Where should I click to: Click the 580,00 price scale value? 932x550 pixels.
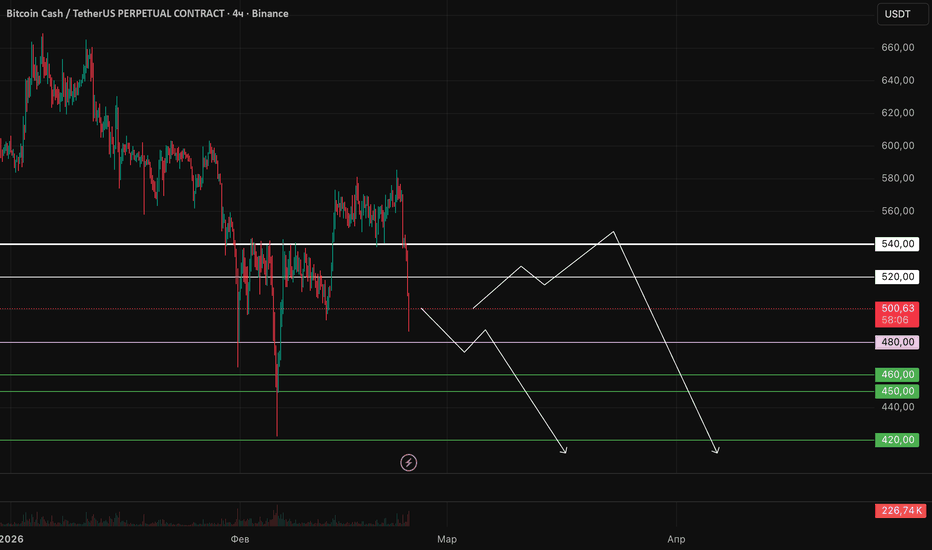pyautogui.click(x=898, y=178)
